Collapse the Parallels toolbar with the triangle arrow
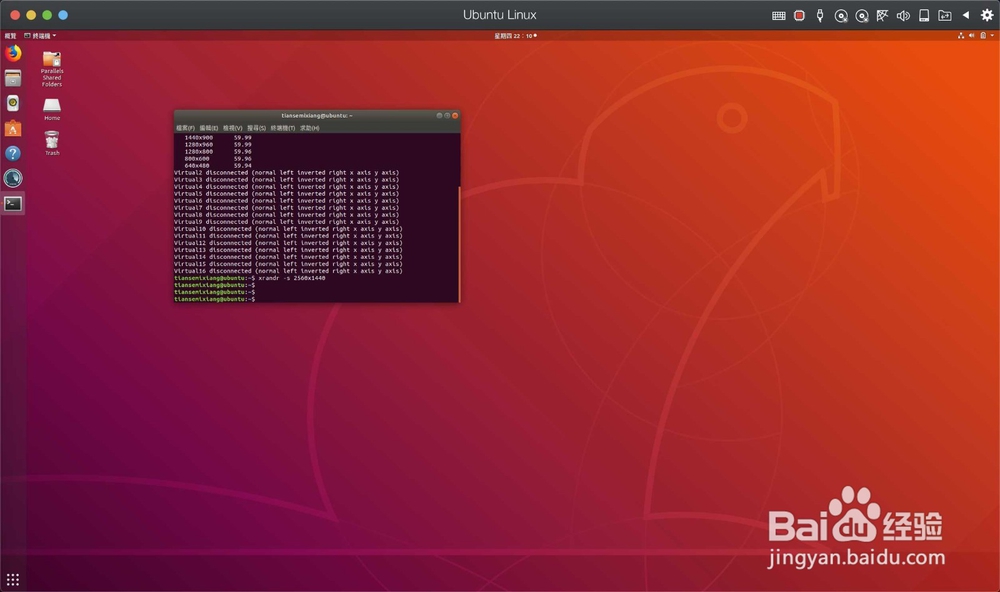 (966, 15)
